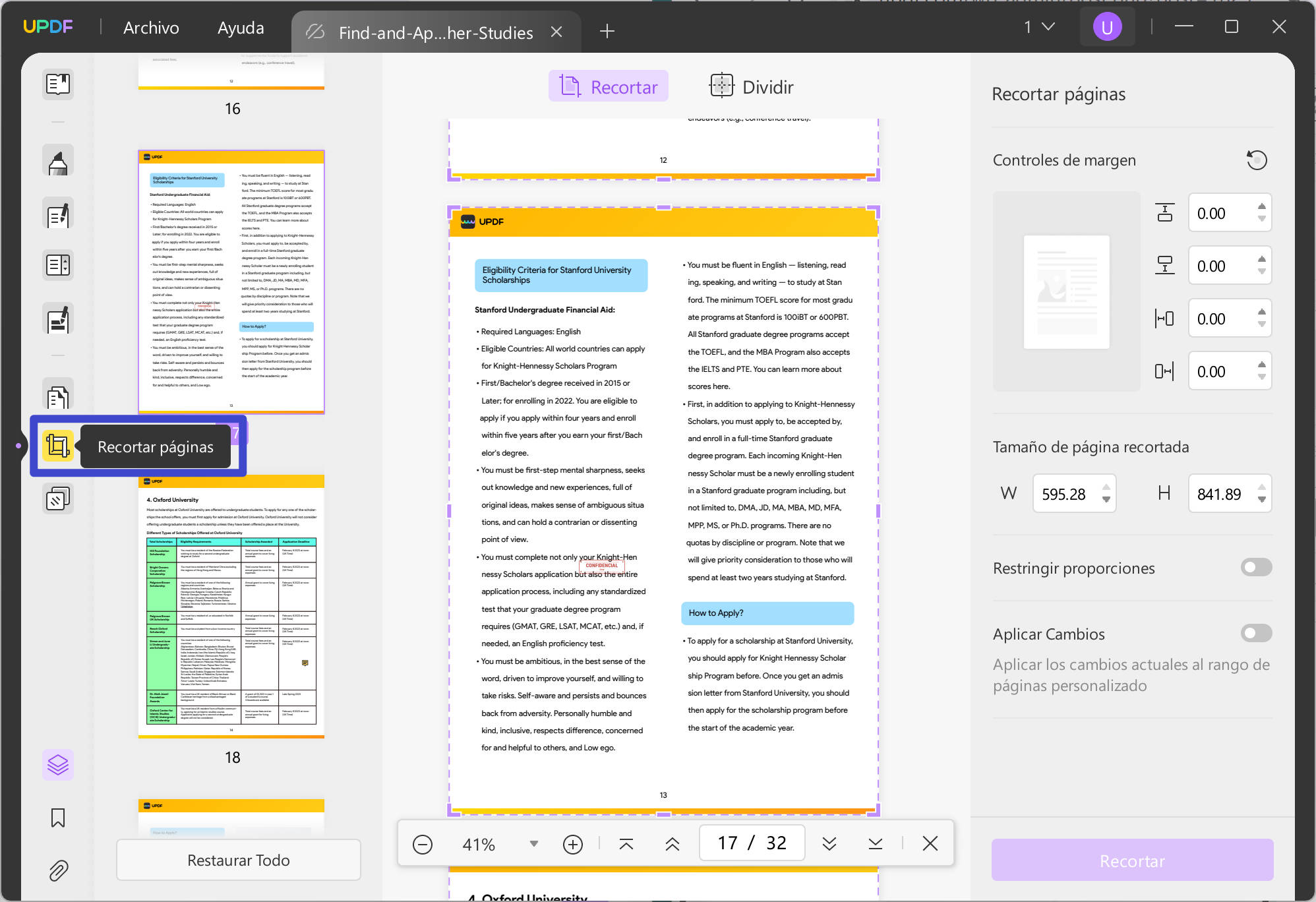Click the bottom margin input field
Image resolution: width=1316 pixels, height=902 pixels.
point(1230,266)
